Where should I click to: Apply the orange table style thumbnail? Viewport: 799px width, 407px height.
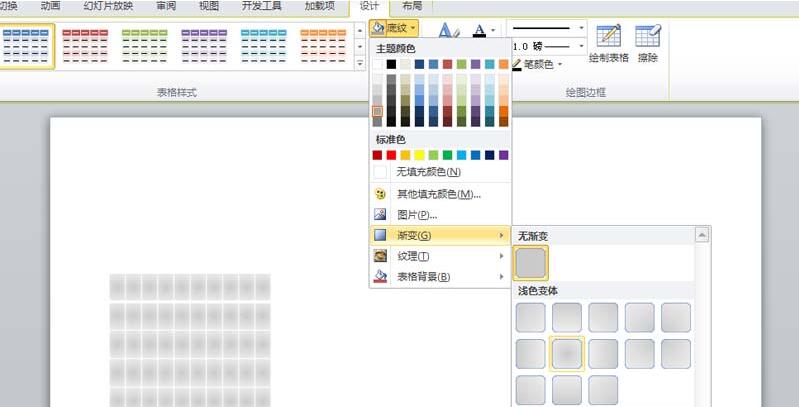coord(324,46)
